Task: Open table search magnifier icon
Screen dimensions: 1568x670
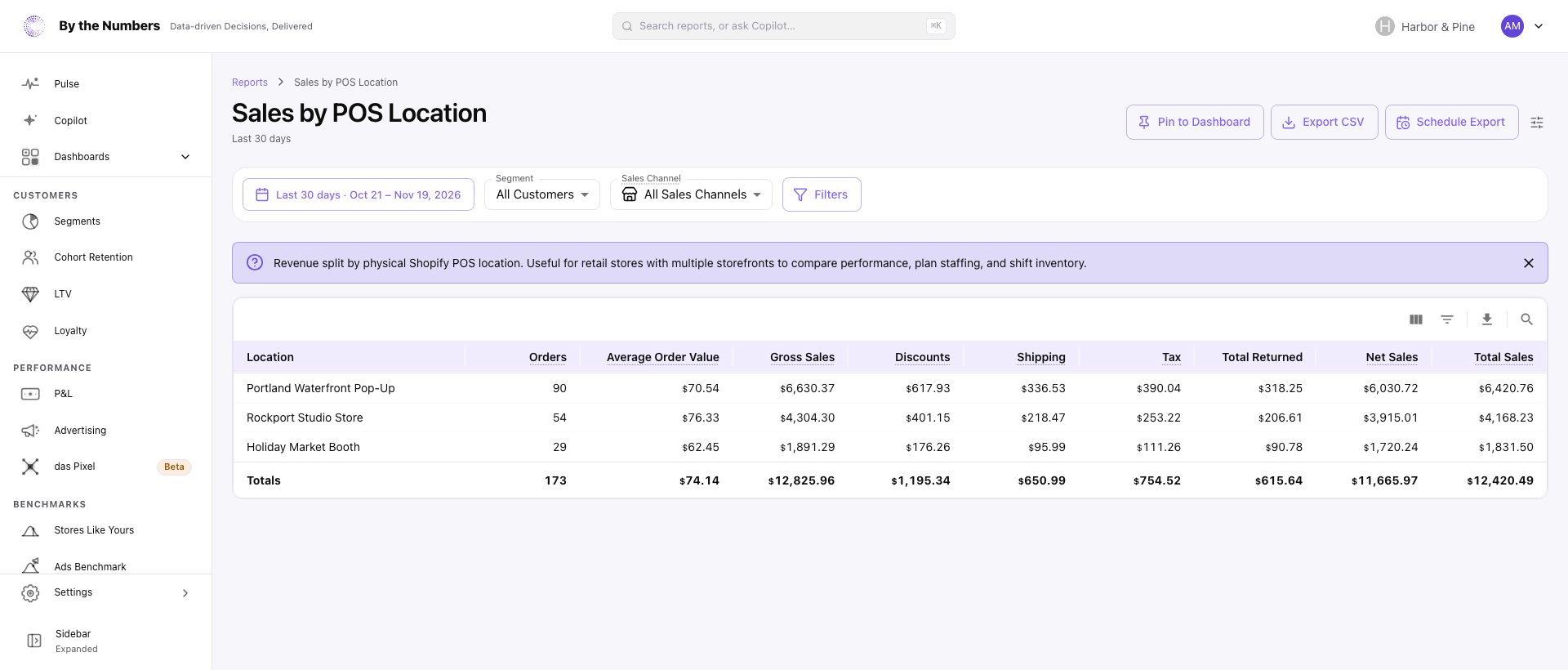Action: [1526, 319]
